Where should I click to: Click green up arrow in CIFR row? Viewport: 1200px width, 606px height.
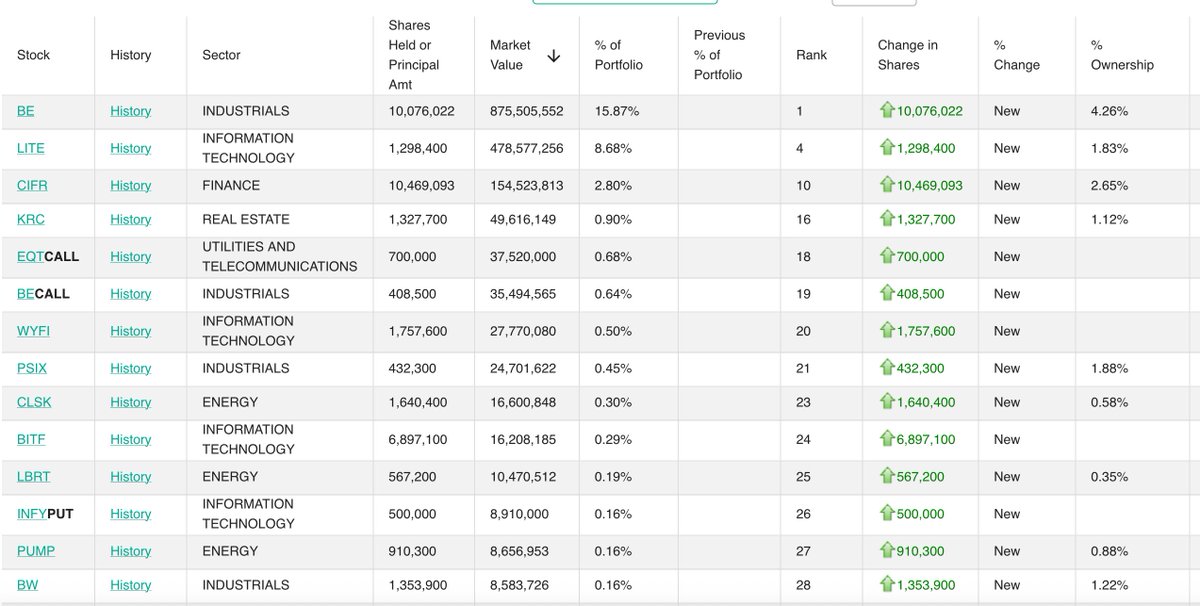[887, 185]
